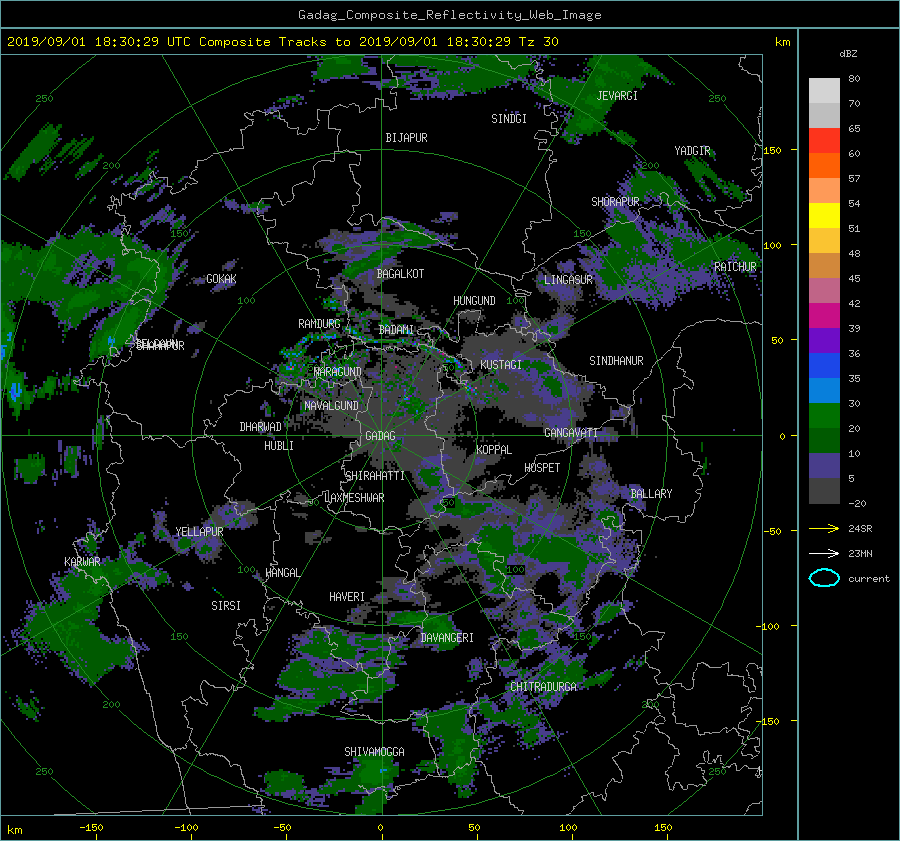Pick the magenta 39-42 dBZ legend swatch
The height and width of the screenshot is (841, 900).
(824, 316)
